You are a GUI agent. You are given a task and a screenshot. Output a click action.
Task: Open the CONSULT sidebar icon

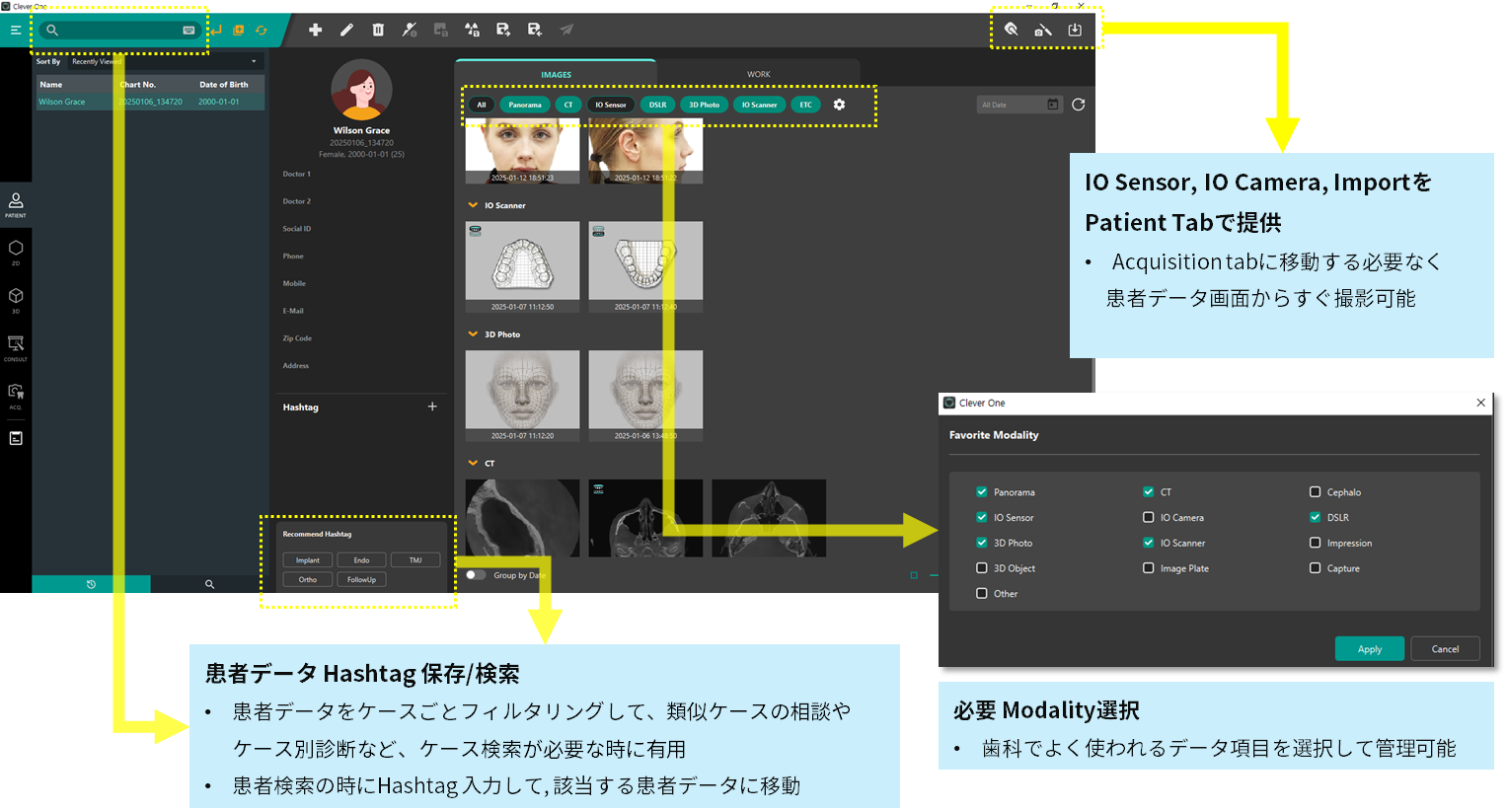coord(16,347)
